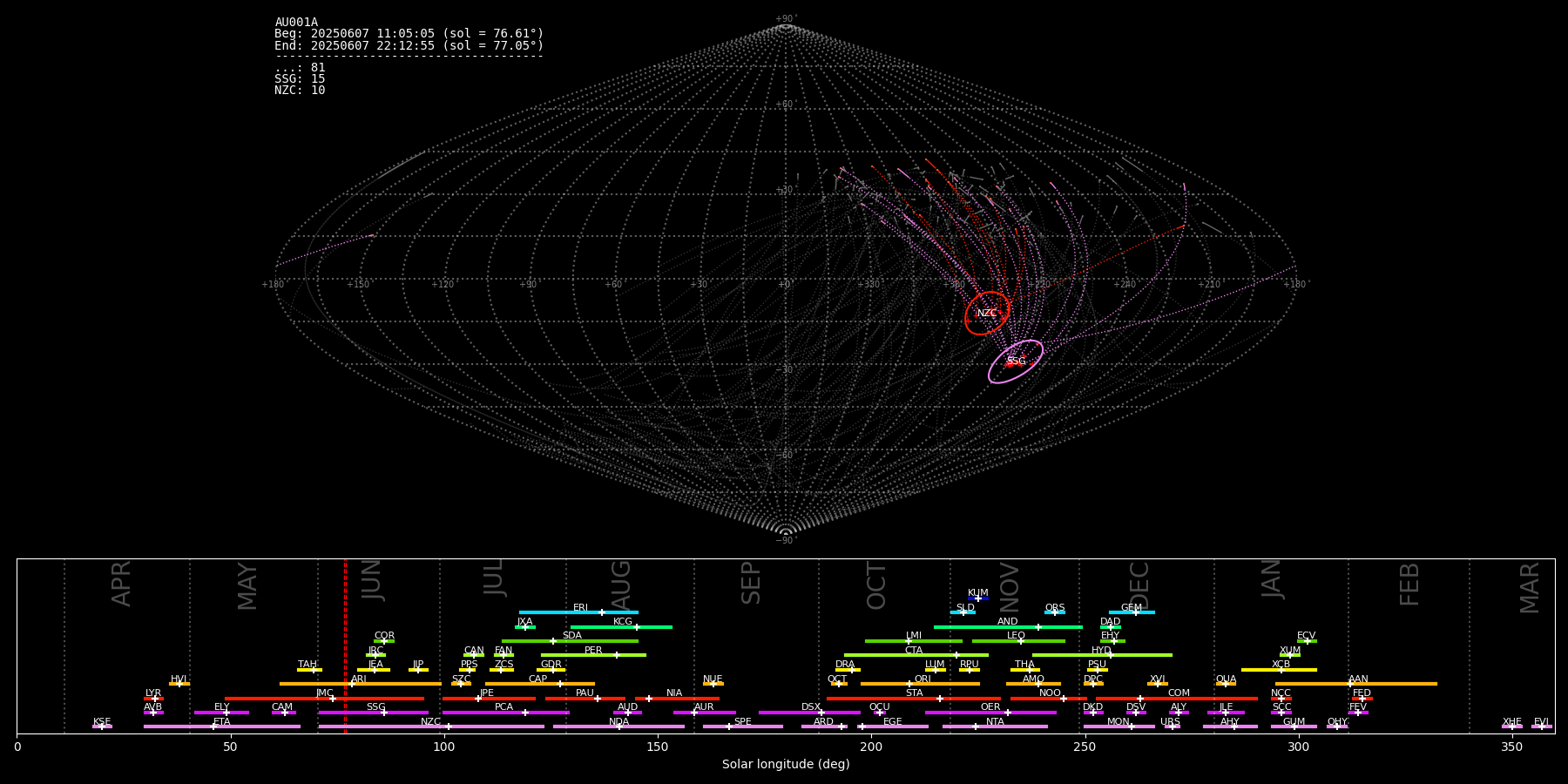Click the +150 longitude label on the map

pyautogui.click(x=358, y=285)
